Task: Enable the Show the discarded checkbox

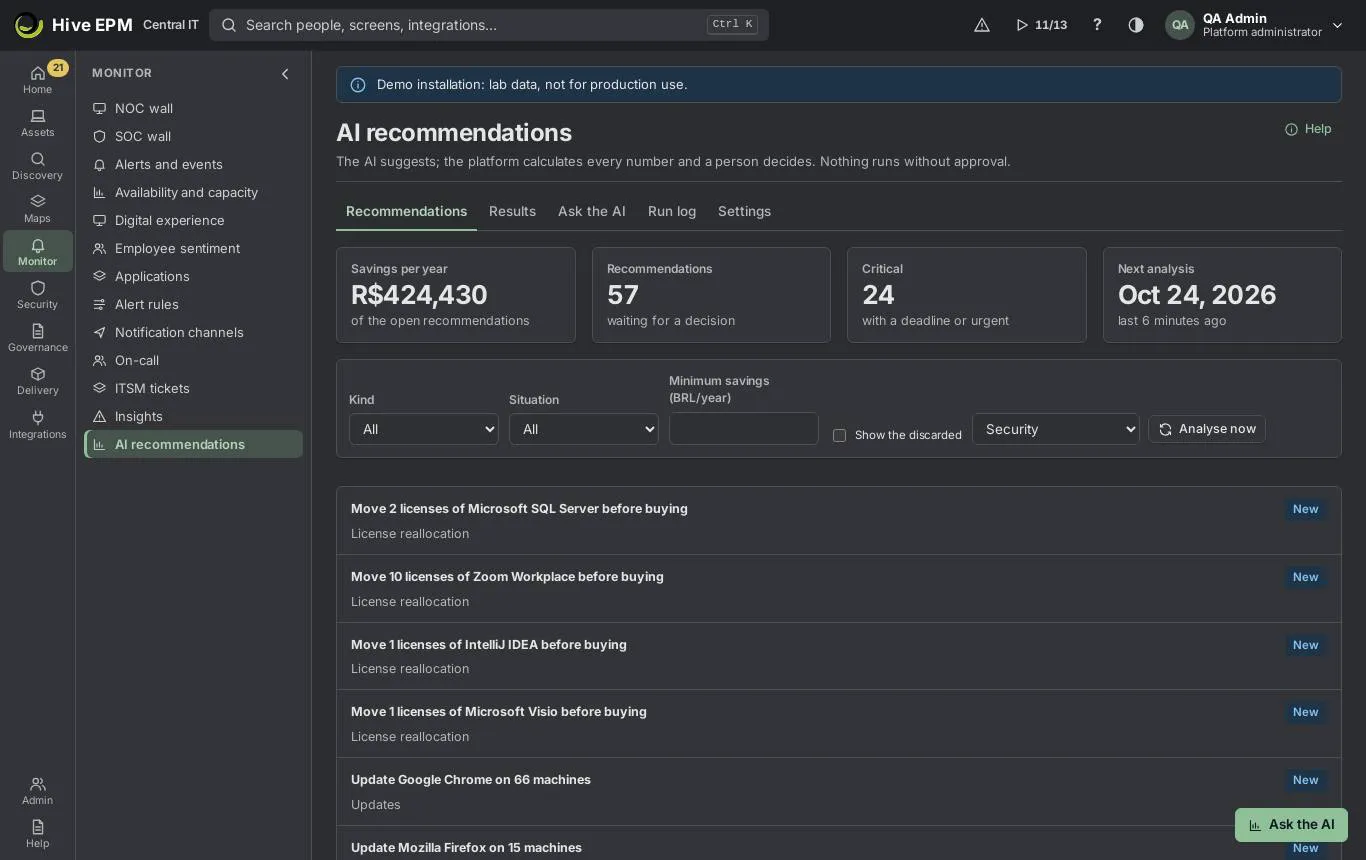Action: click(839, 435)
